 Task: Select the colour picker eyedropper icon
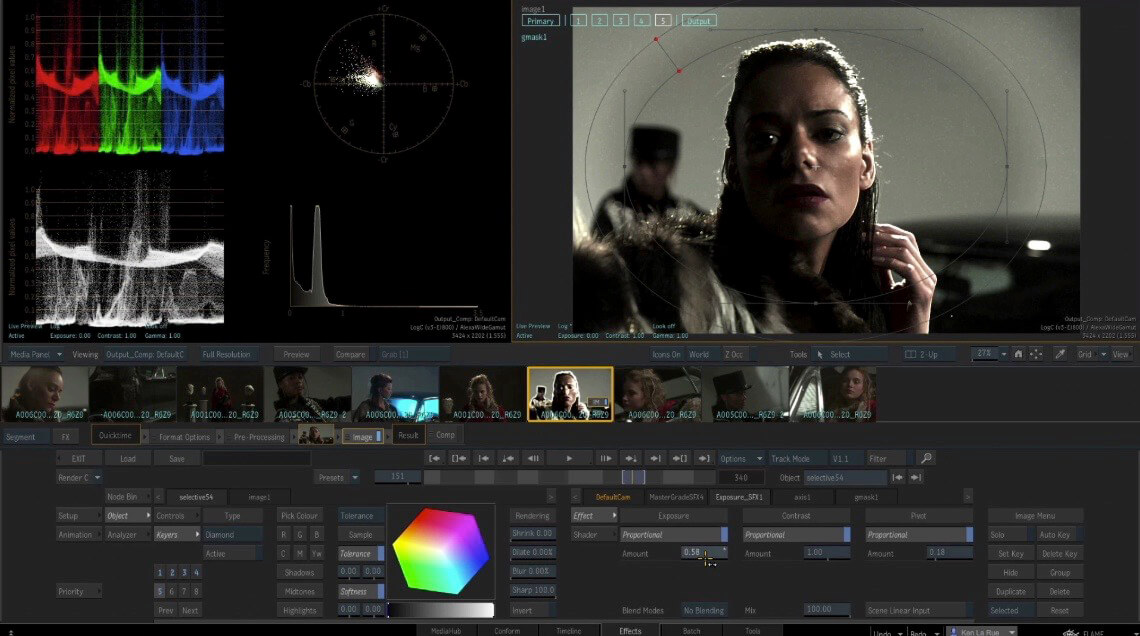(1060, 354)
